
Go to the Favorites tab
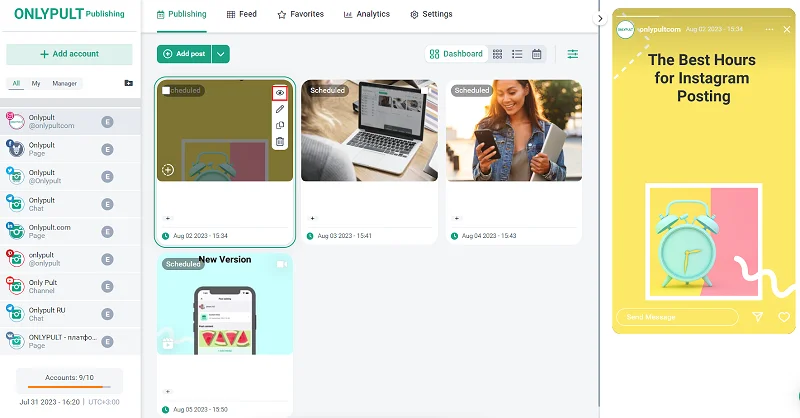(300, 15)
